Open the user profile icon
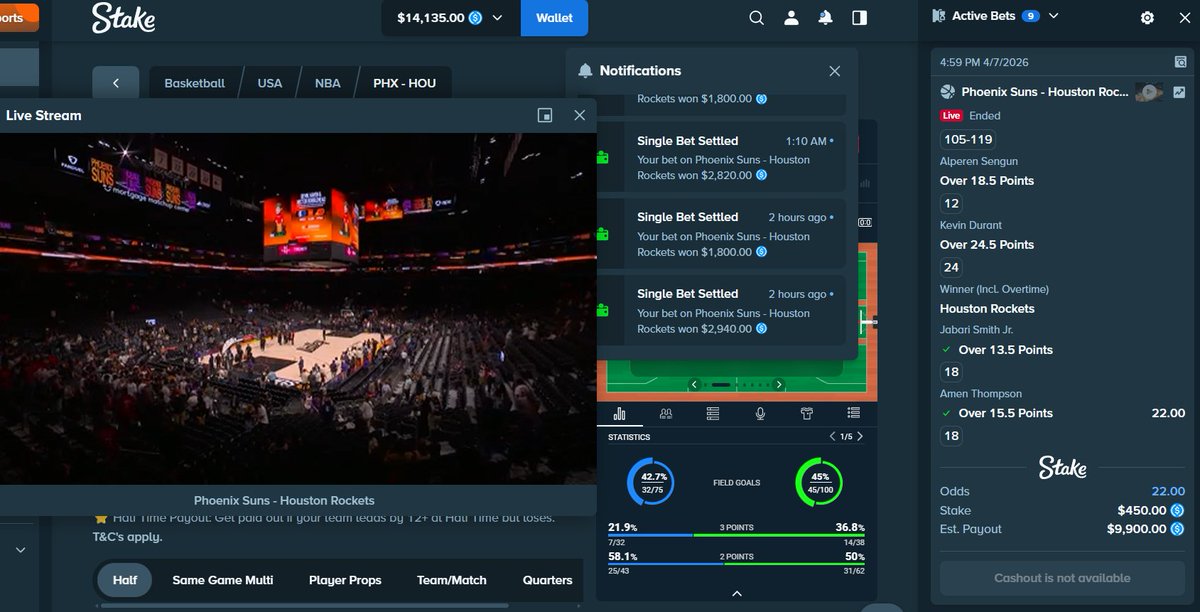The image size is (1200, 612). pos(791,18)
